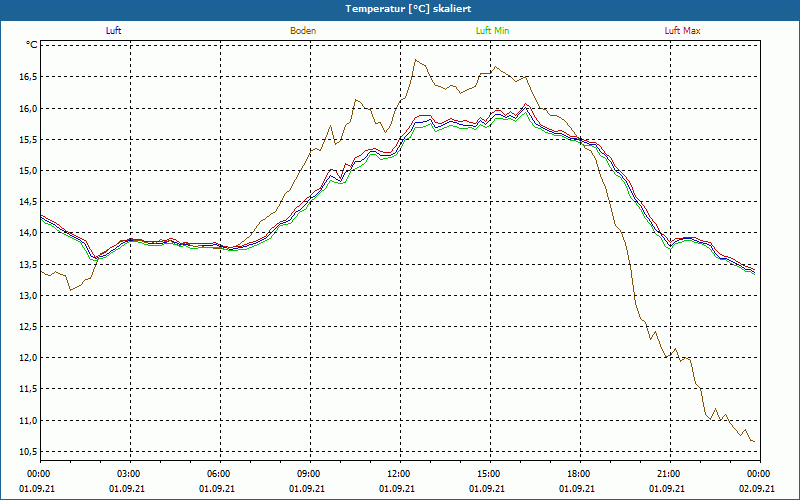This screenshot has width=800, height=500.
Task: Click the 'Temperatur [°C] skaliert' chart title
Action: [x=408, y=9]
